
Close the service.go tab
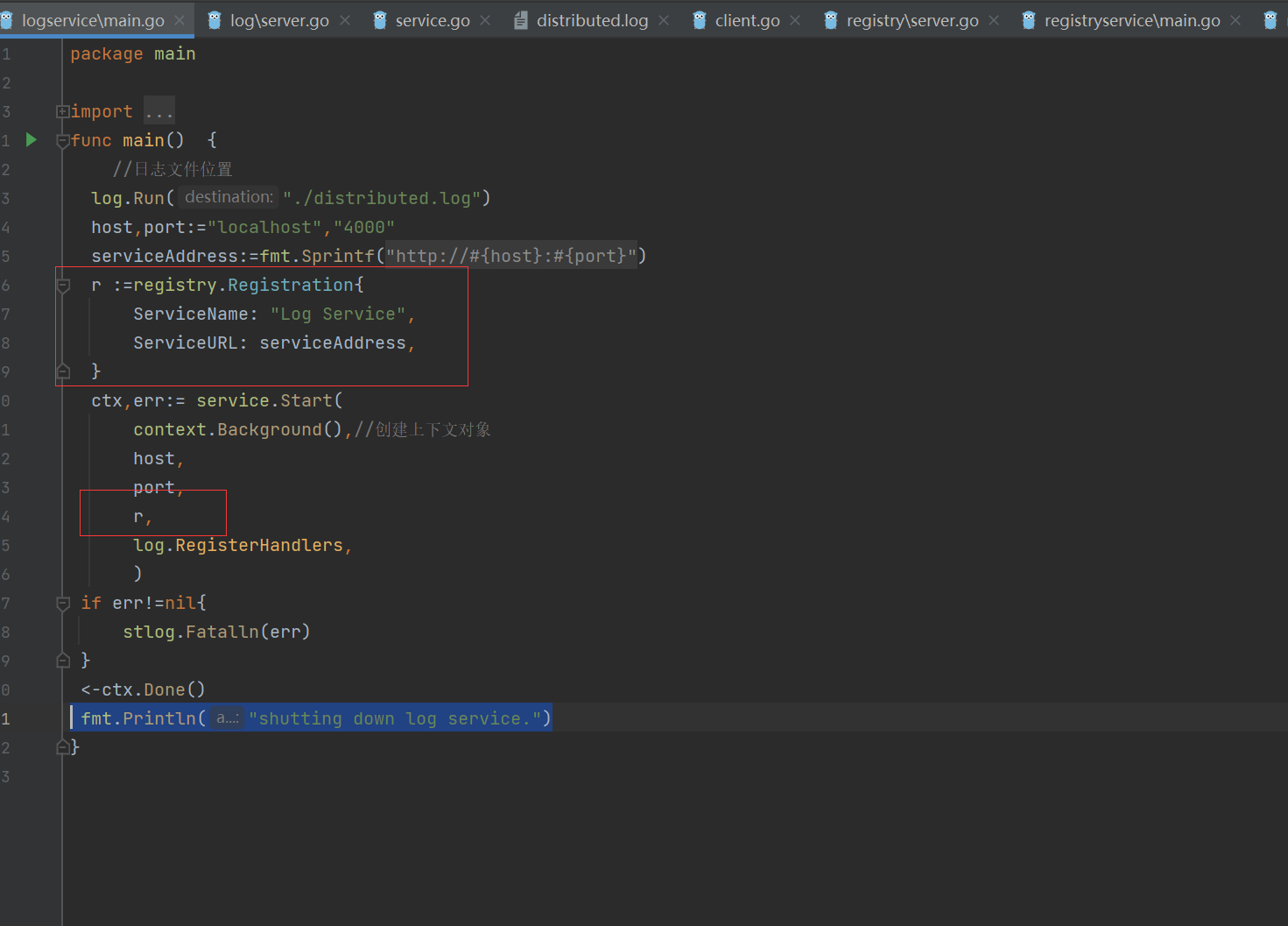tap(486, 20)
